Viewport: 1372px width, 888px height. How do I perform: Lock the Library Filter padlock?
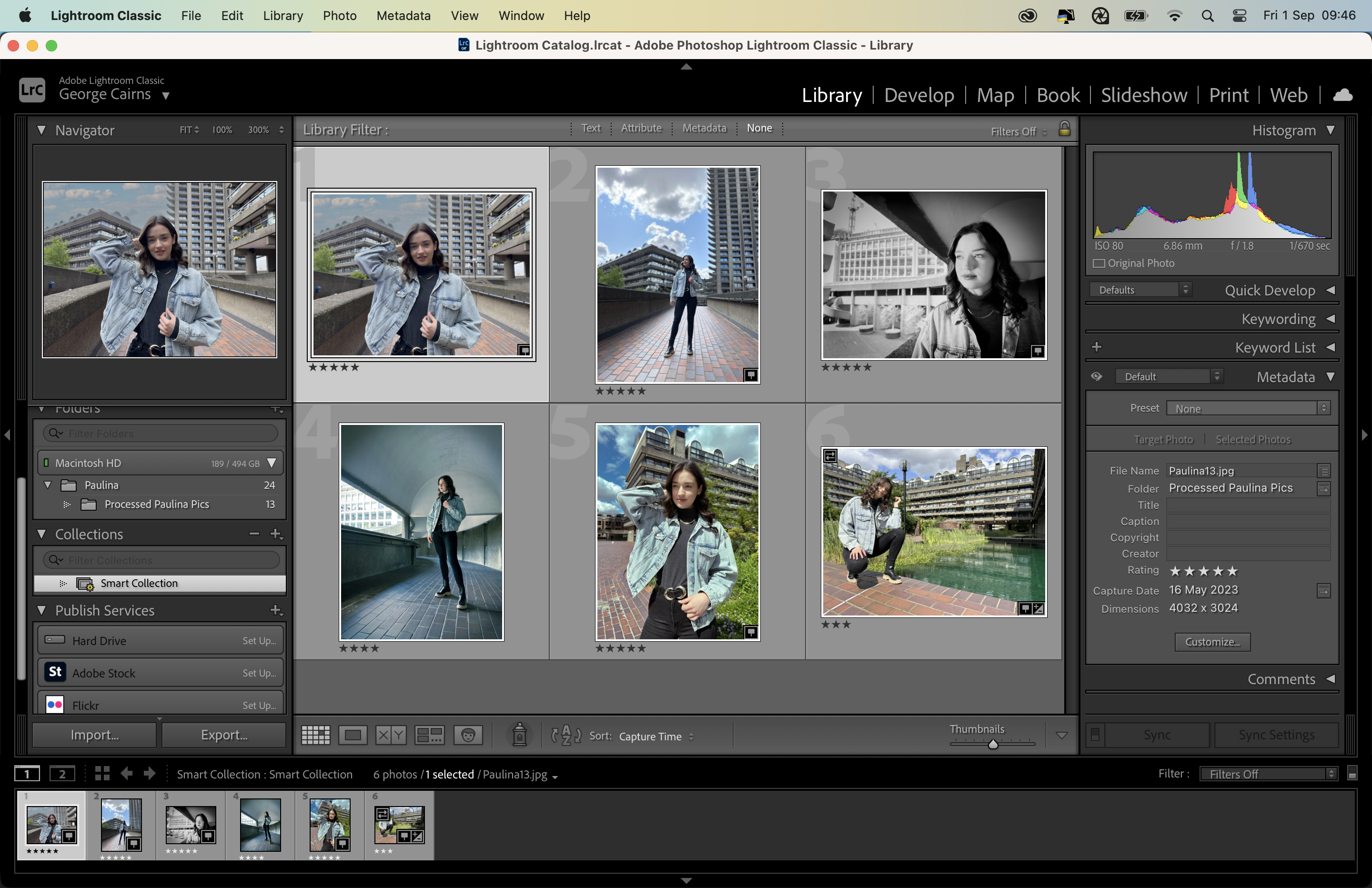point(1064,129)
